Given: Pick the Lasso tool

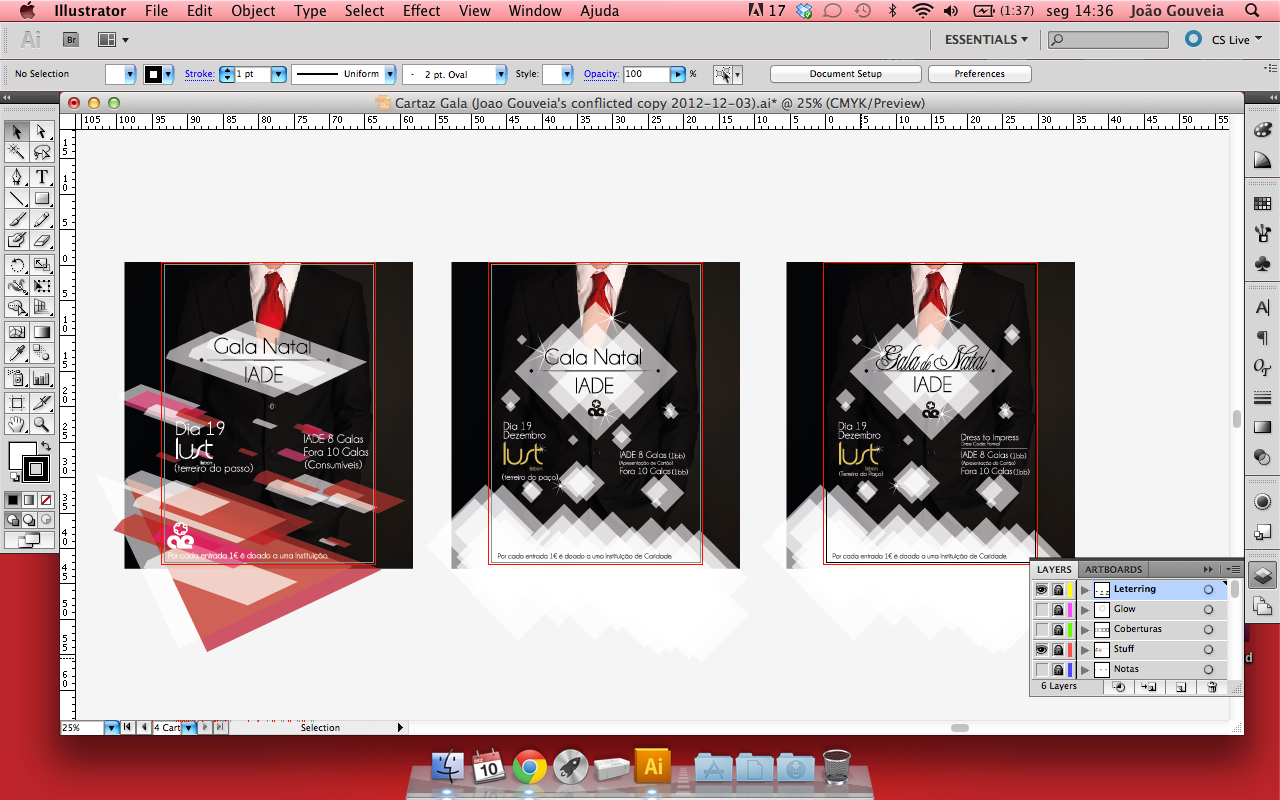Looking at the screenshot, I should pyautogui.click(x=42, y=152).
